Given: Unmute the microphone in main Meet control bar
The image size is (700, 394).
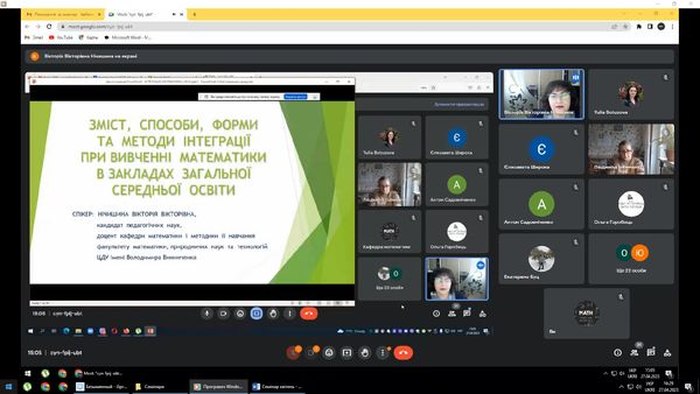Looking at the screenshot, I should point(293,353).
